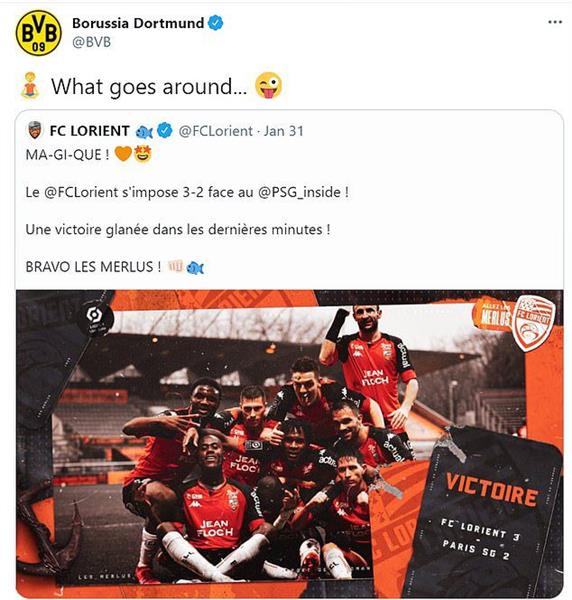Click the meditating person emoji

coord(30,85)
